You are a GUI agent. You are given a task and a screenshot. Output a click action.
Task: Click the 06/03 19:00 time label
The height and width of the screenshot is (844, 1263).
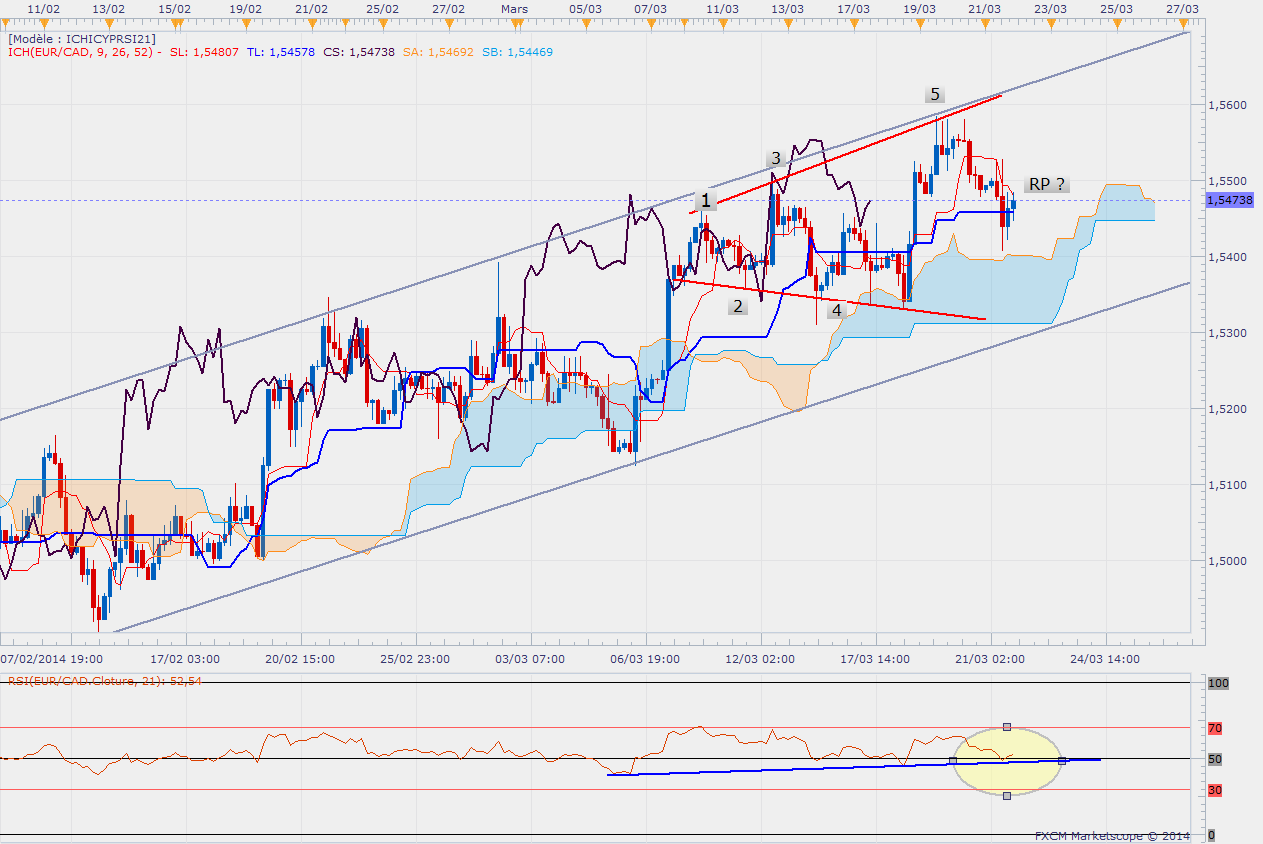[x=645, y=659]
